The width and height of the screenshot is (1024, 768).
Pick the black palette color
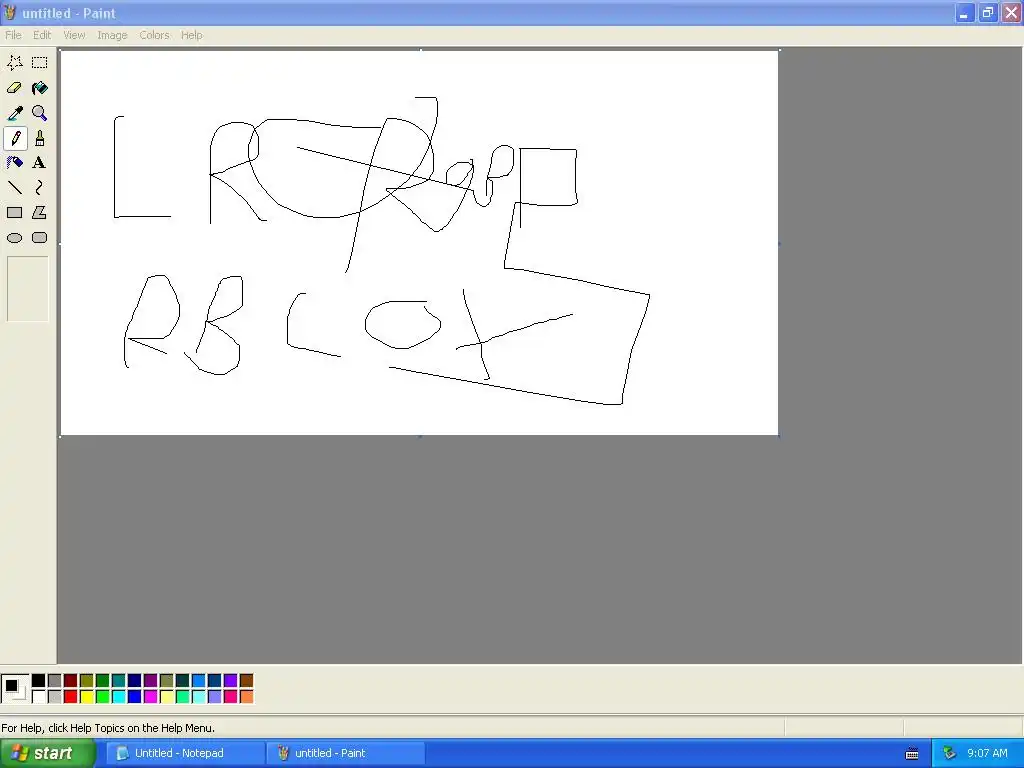coord(39,681)
